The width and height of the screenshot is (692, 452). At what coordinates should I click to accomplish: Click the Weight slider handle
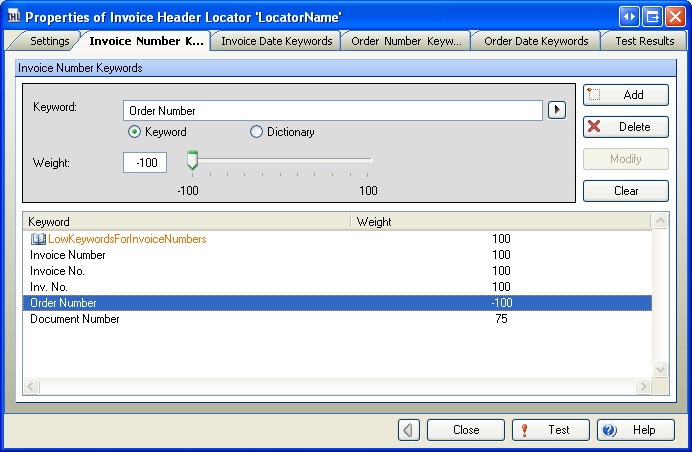(x=192, y=160)
